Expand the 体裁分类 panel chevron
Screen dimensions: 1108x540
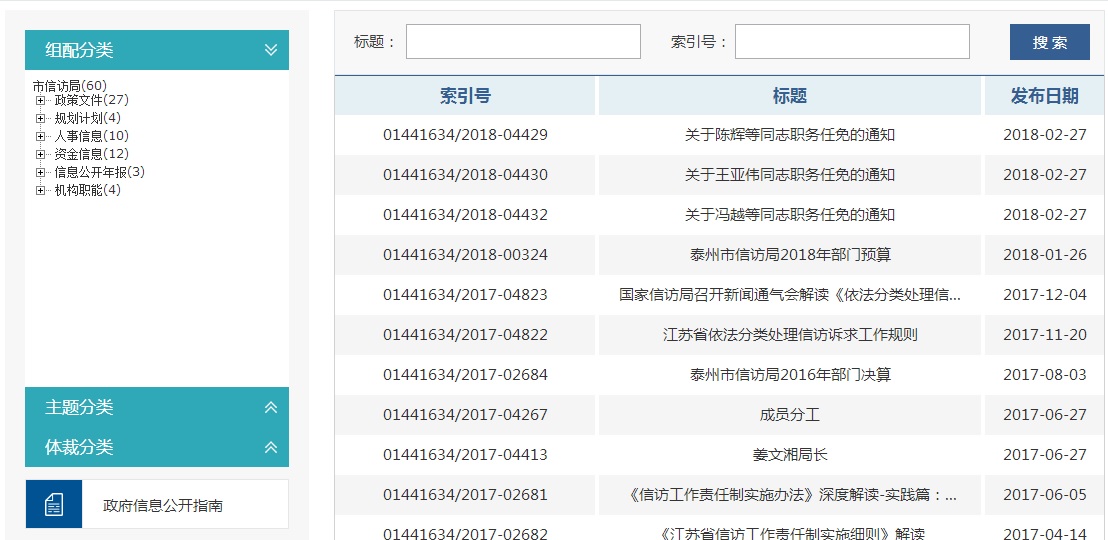(271, 447)
